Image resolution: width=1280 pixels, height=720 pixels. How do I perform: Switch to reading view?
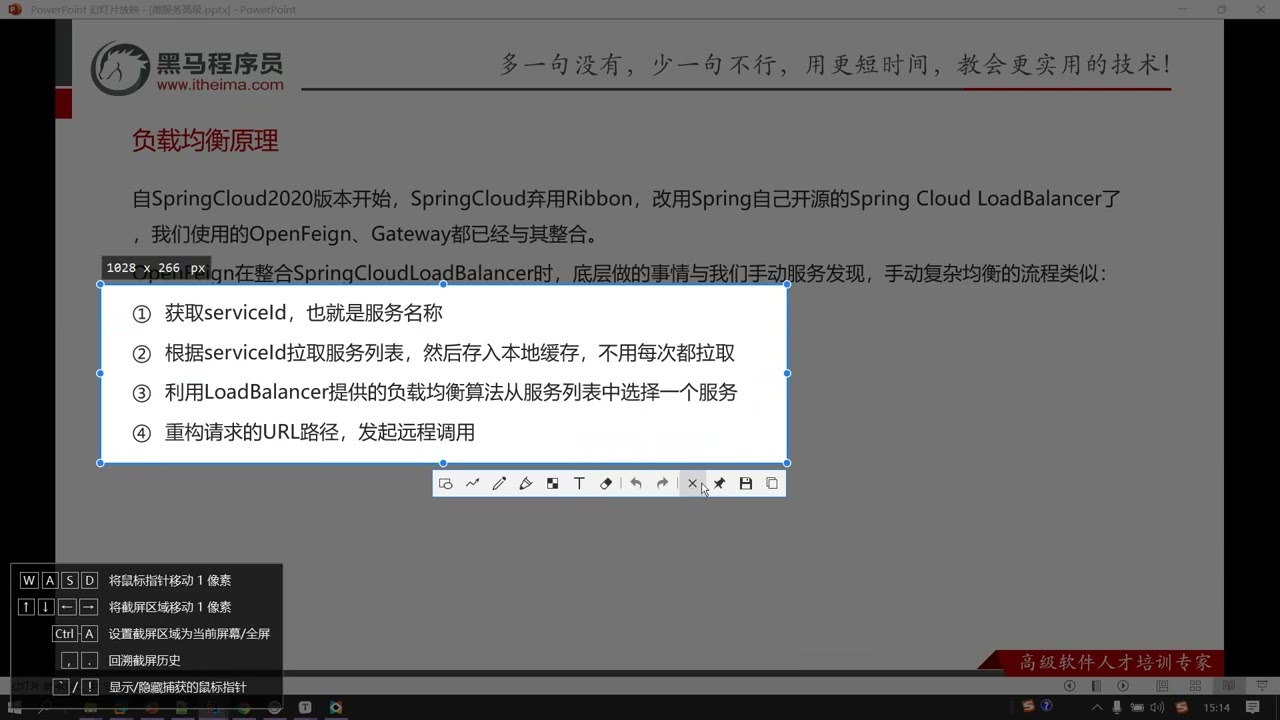[x=1230, y=686]
